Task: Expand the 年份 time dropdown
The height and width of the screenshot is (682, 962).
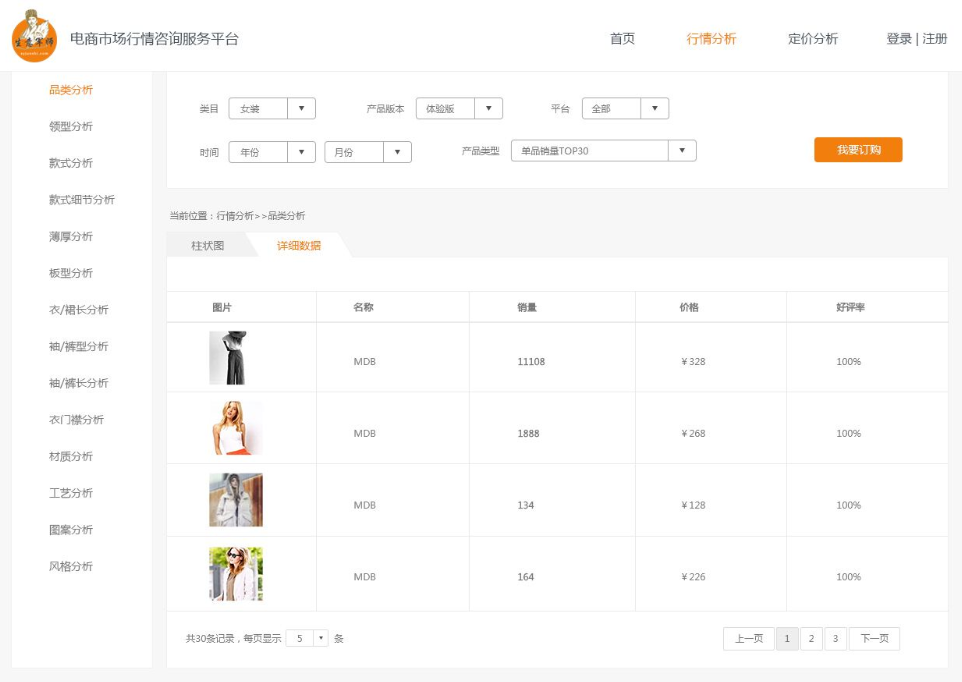Action: point(272,152)
